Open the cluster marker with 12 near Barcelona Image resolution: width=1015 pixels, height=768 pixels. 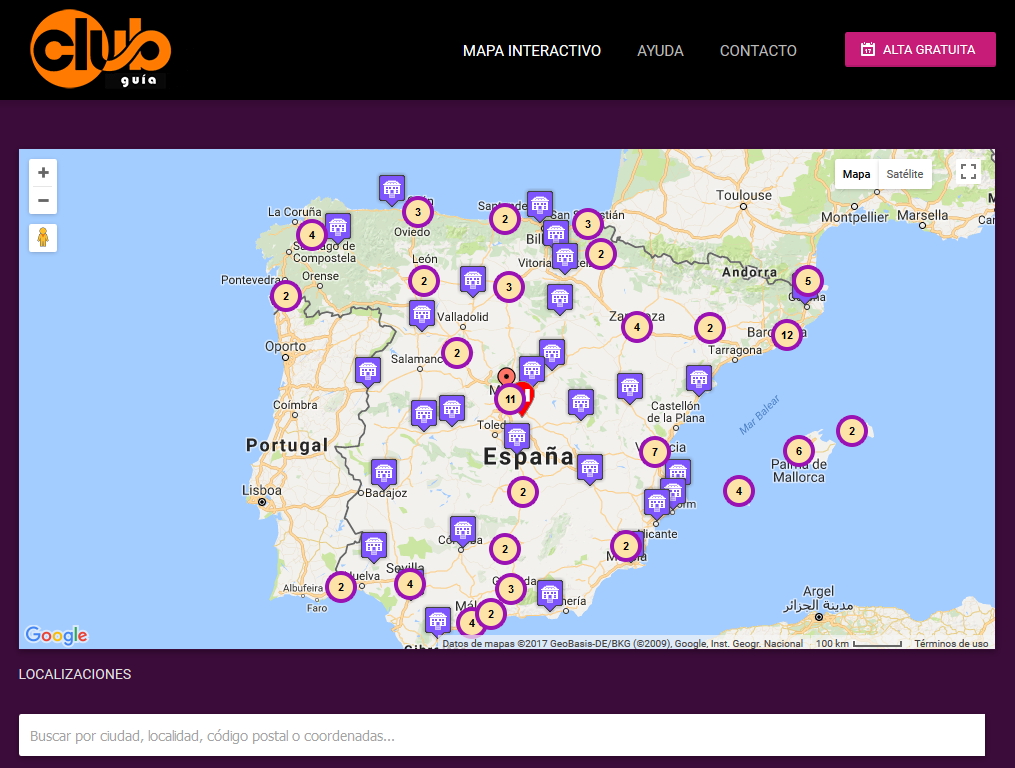(787, 335)
